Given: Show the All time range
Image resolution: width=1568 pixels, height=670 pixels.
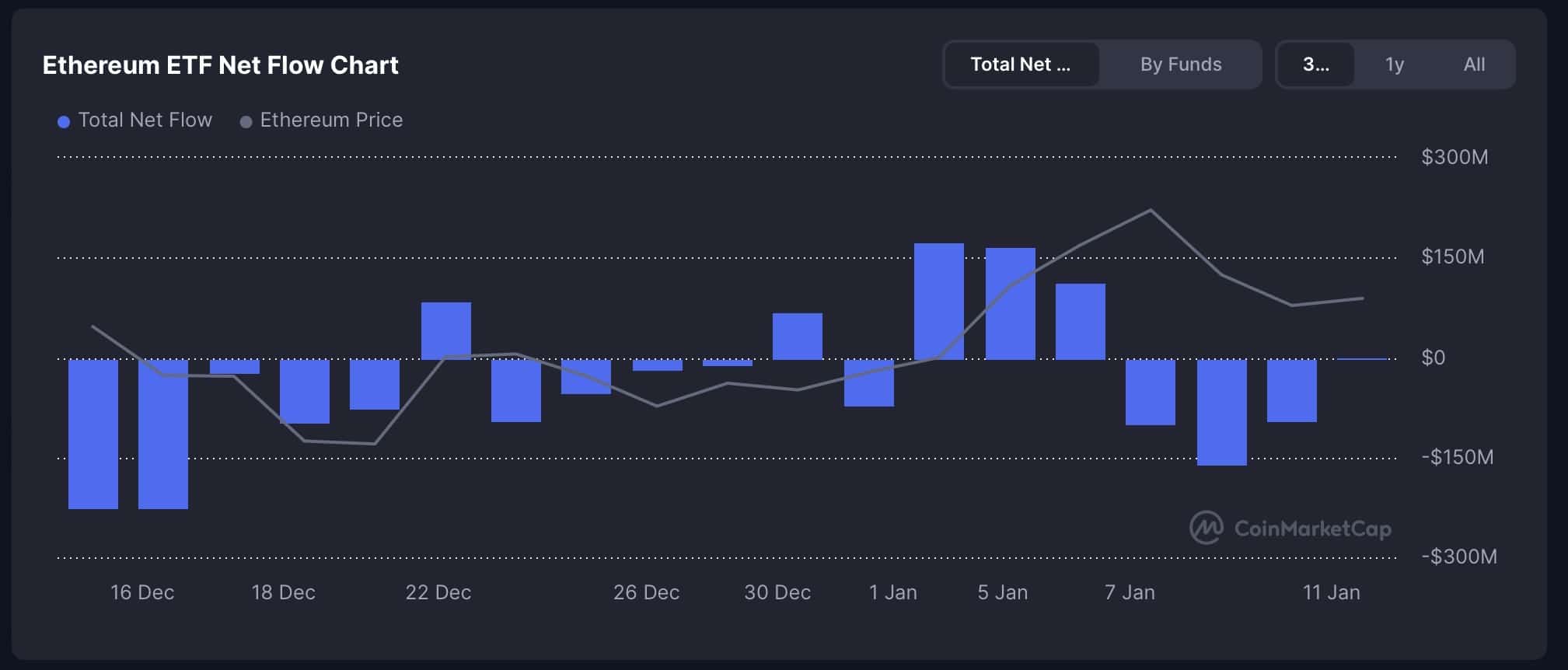Looking at the screenshot, I should [1474, 65].
